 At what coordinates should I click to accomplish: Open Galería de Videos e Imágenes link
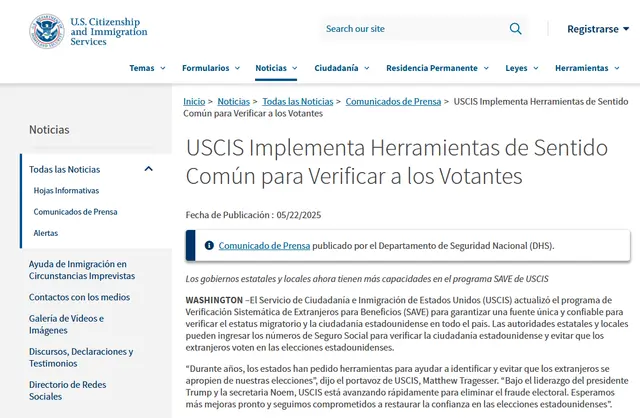click(x=67, y=324)
